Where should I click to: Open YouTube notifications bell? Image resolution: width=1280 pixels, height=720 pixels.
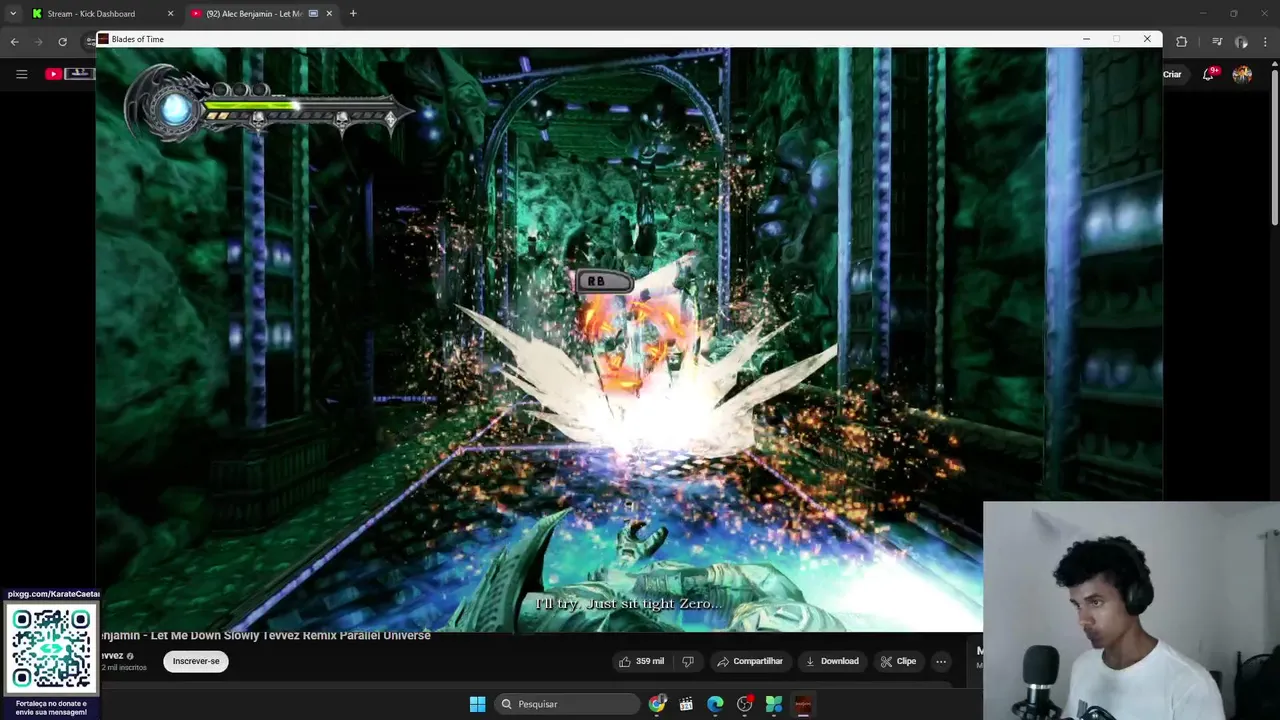[x=1209, y=74]
